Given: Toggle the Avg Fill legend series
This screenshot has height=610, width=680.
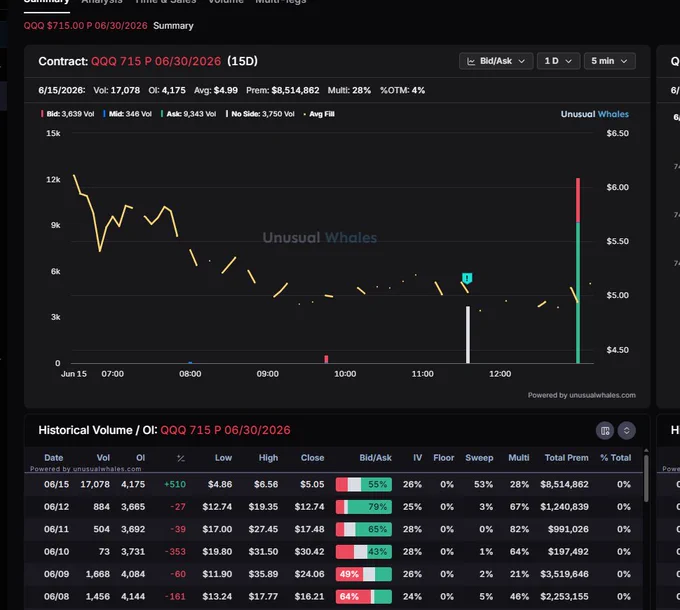Looking at the screenshot, I should click(319, 114).
